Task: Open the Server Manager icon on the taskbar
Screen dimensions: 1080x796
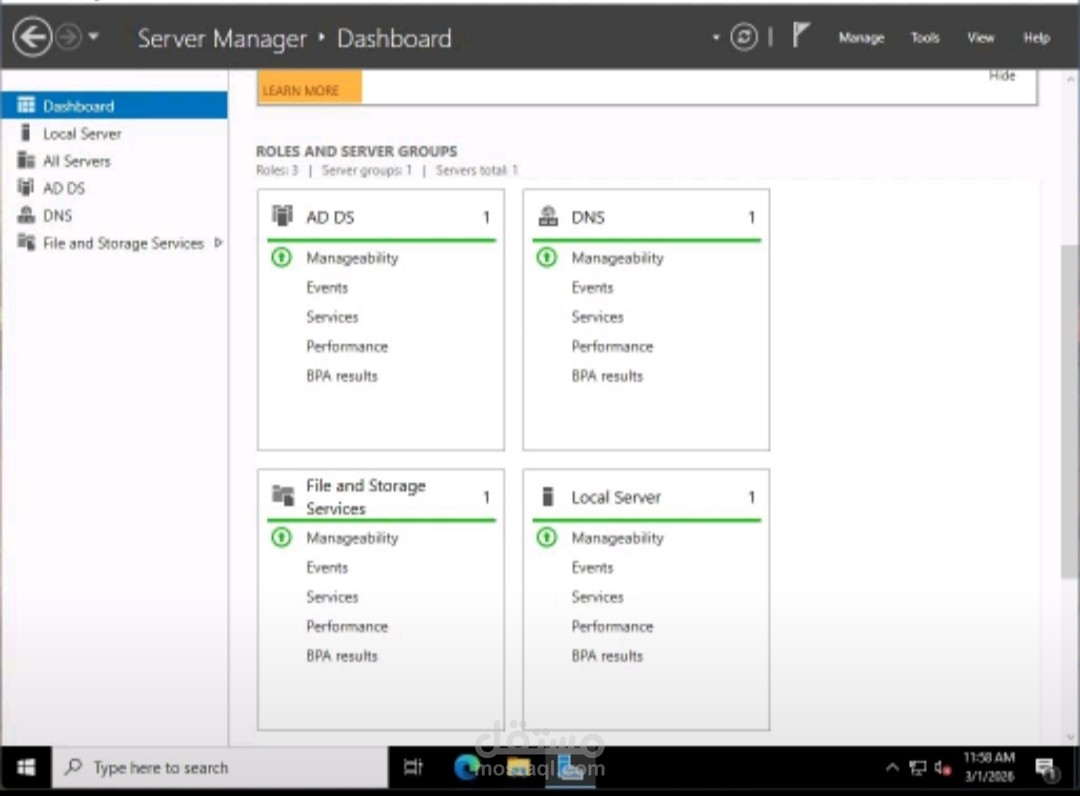Action: click(x=573, y=768)
